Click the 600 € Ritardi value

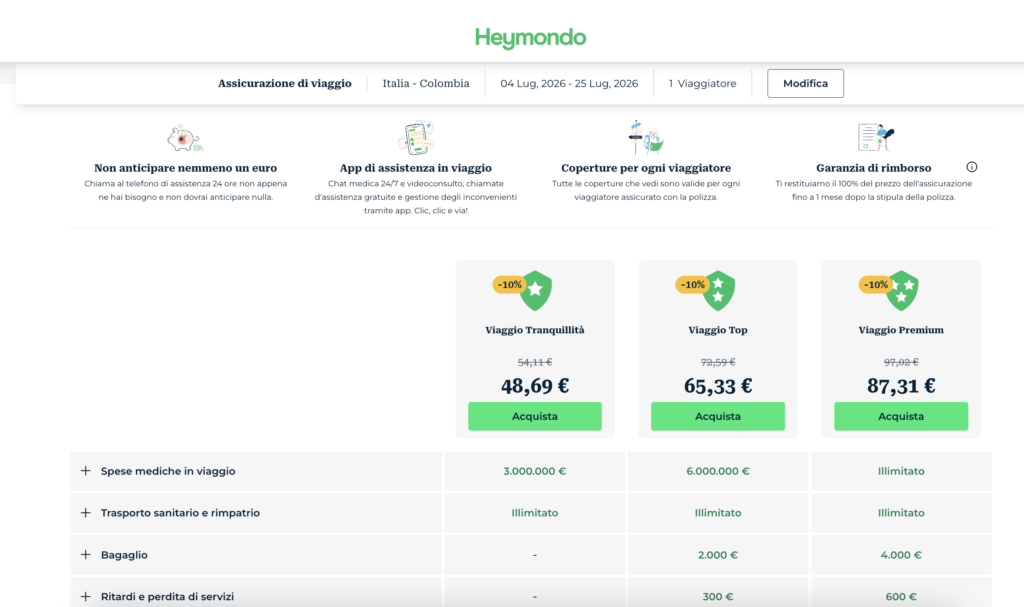coord(901,597)
